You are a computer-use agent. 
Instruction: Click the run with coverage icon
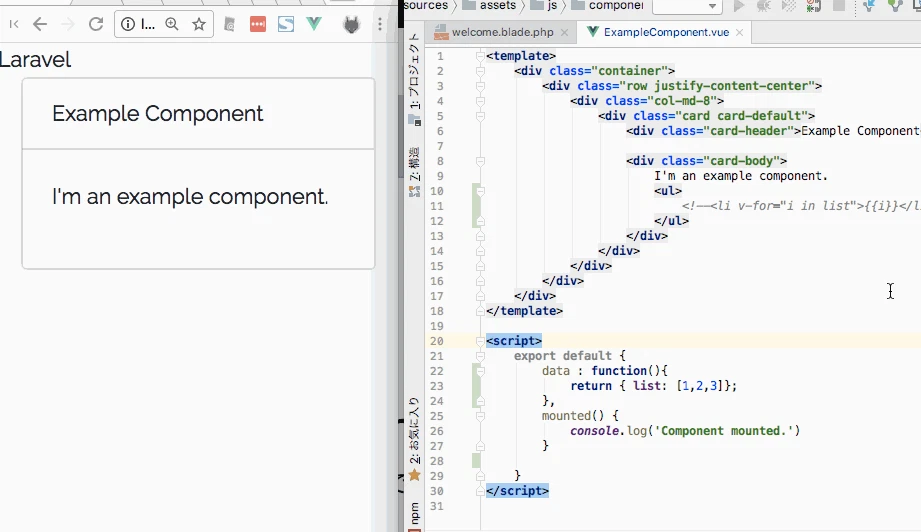[x=789, y=6]
